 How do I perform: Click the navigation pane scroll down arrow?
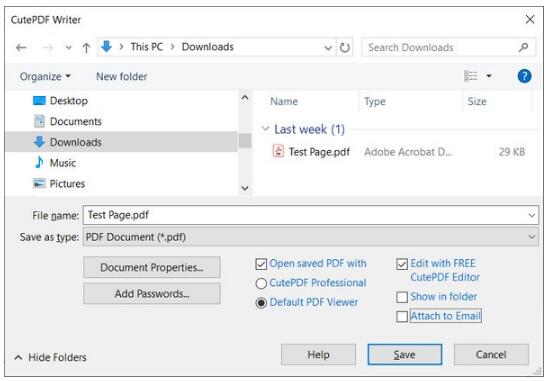point(245,188)
